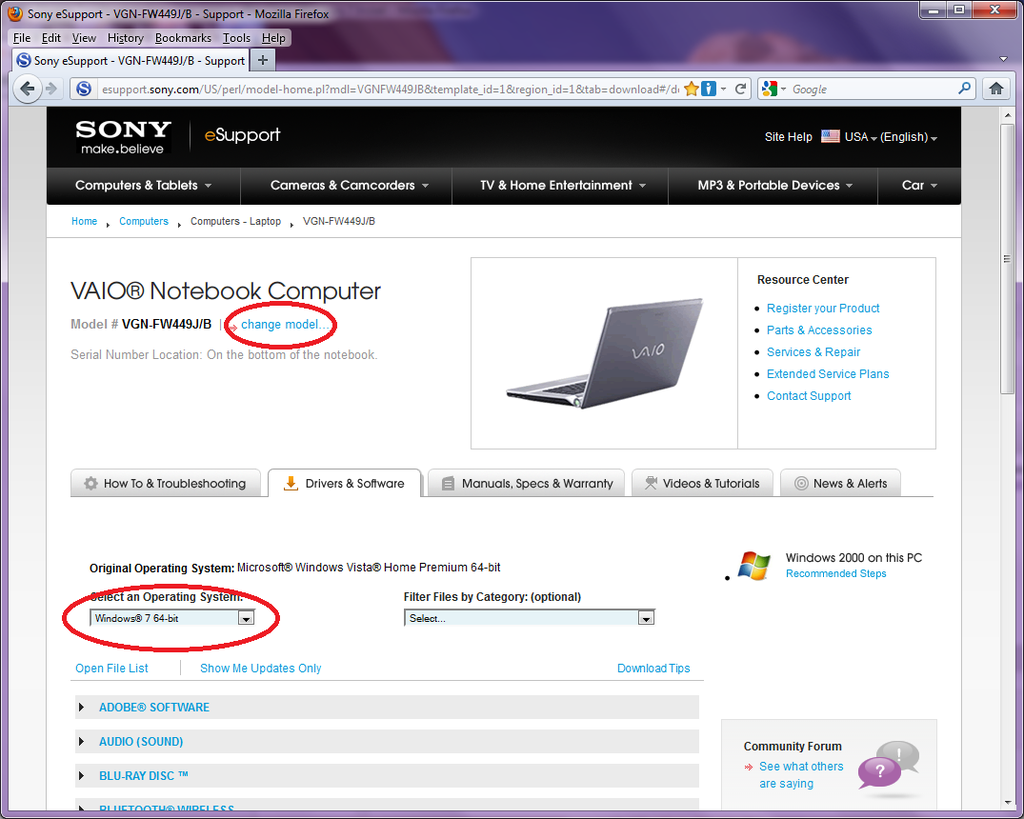Open the (English) language dropdown
Screen dimensions: 1024x819
[908, 137]
